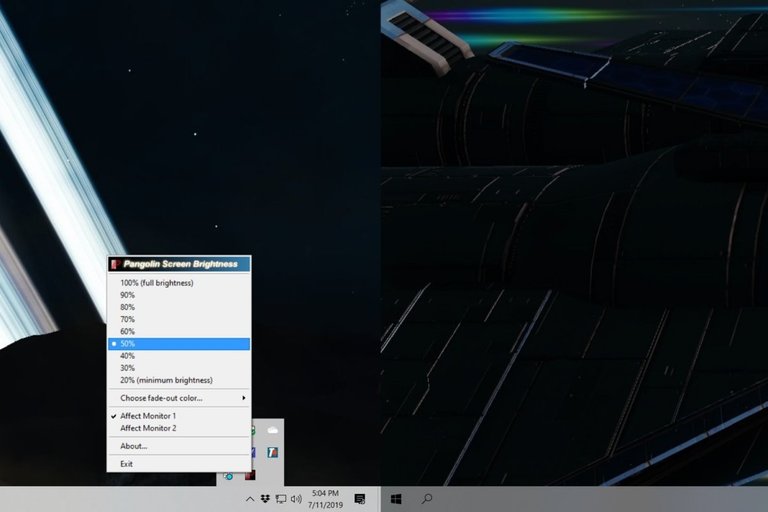
Task: Collapse the hidden tray icons chevron
Action: coord(250,498)
